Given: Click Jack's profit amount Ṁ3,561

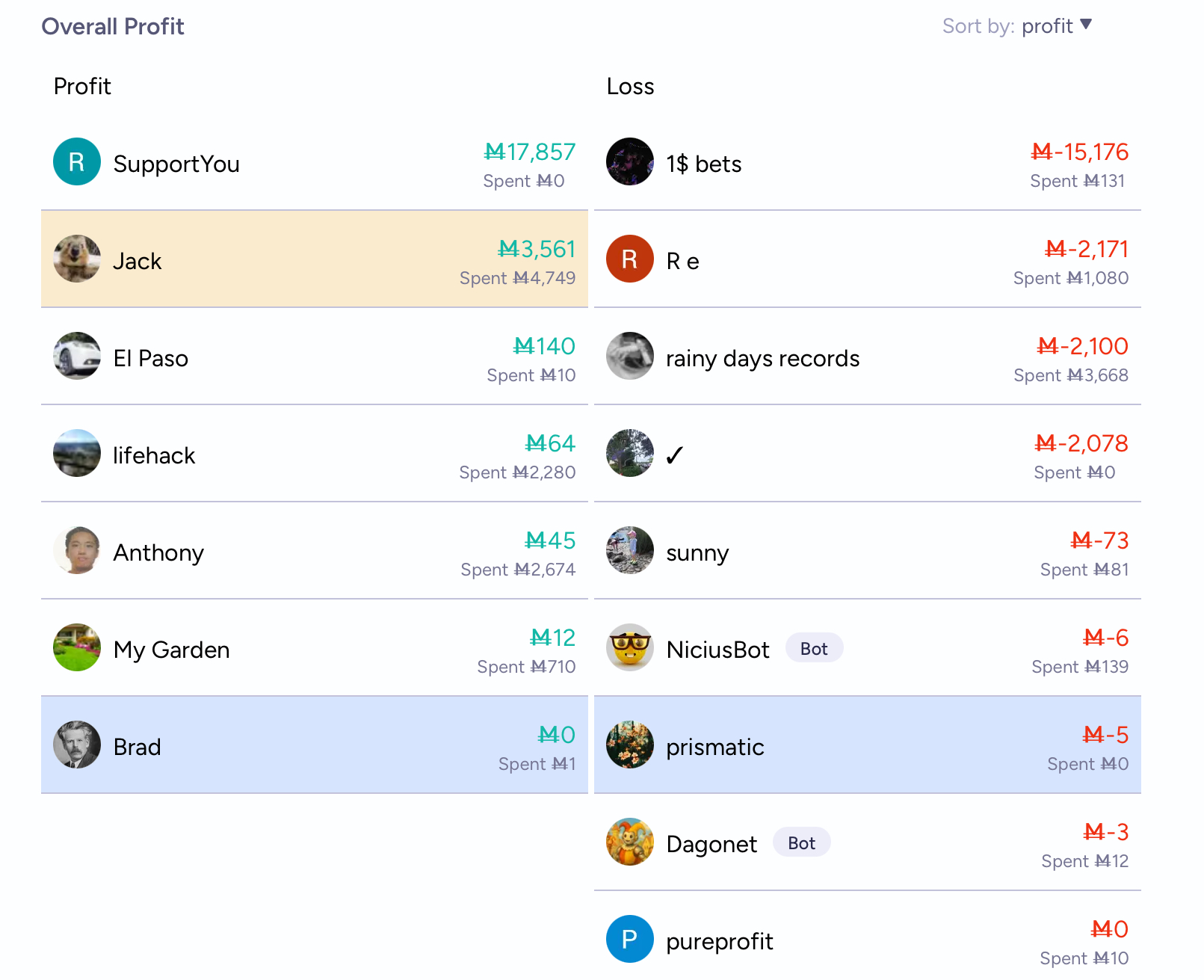Looking at the screenshot, I should [537, 249].
